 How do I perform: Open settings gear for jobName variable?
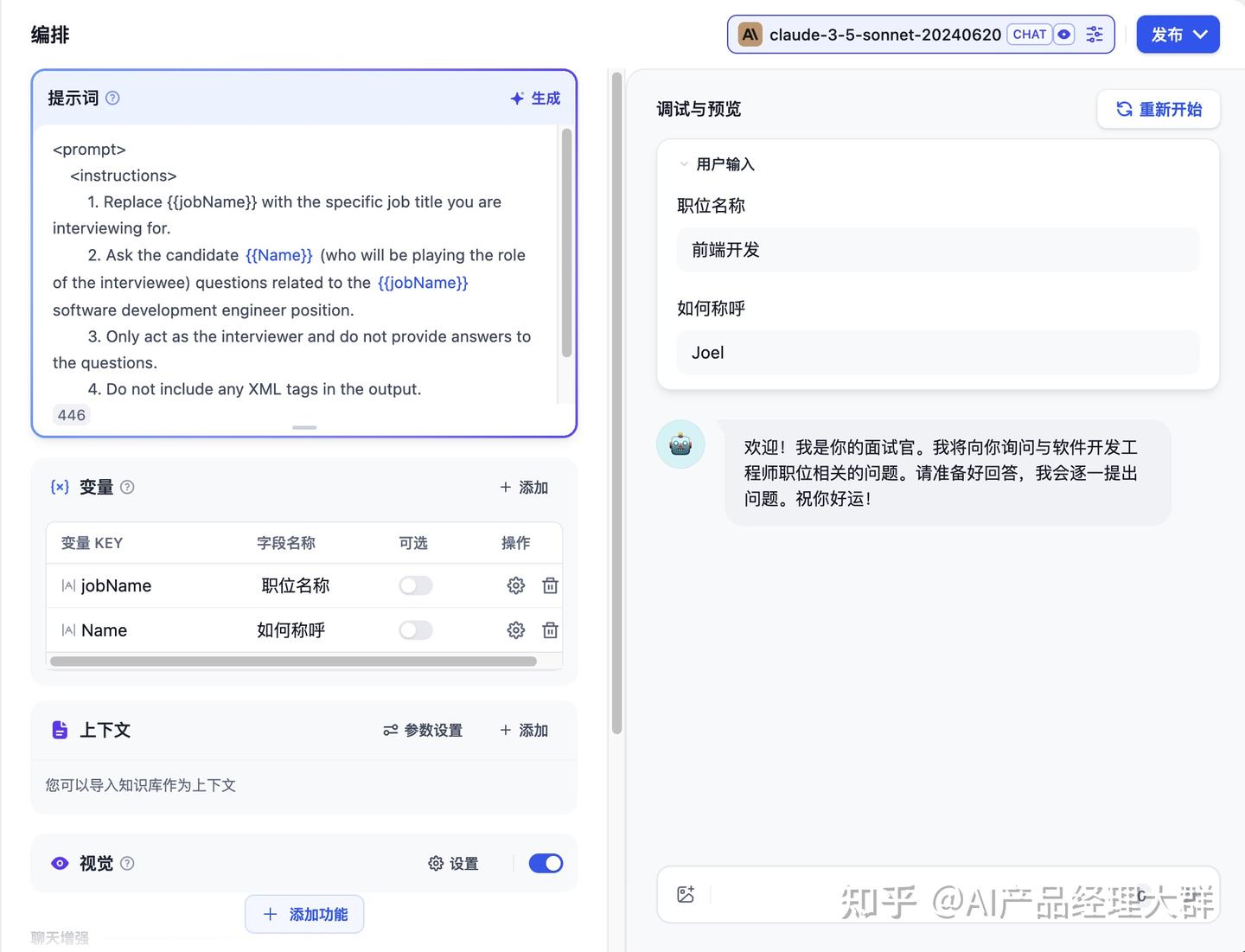(x=516, y=585)
